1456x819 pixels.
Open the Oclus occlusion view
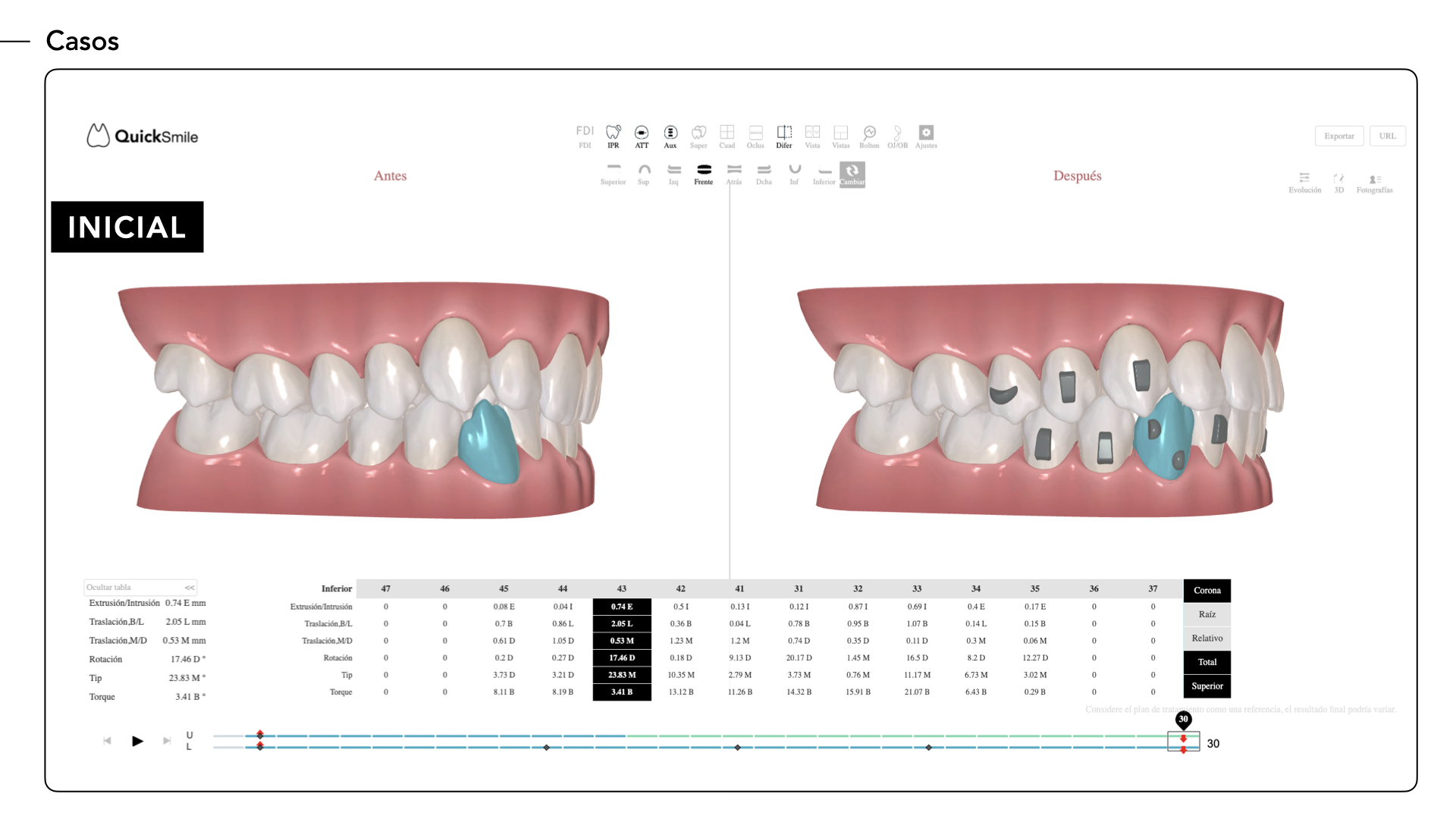[x=755, y=136]
